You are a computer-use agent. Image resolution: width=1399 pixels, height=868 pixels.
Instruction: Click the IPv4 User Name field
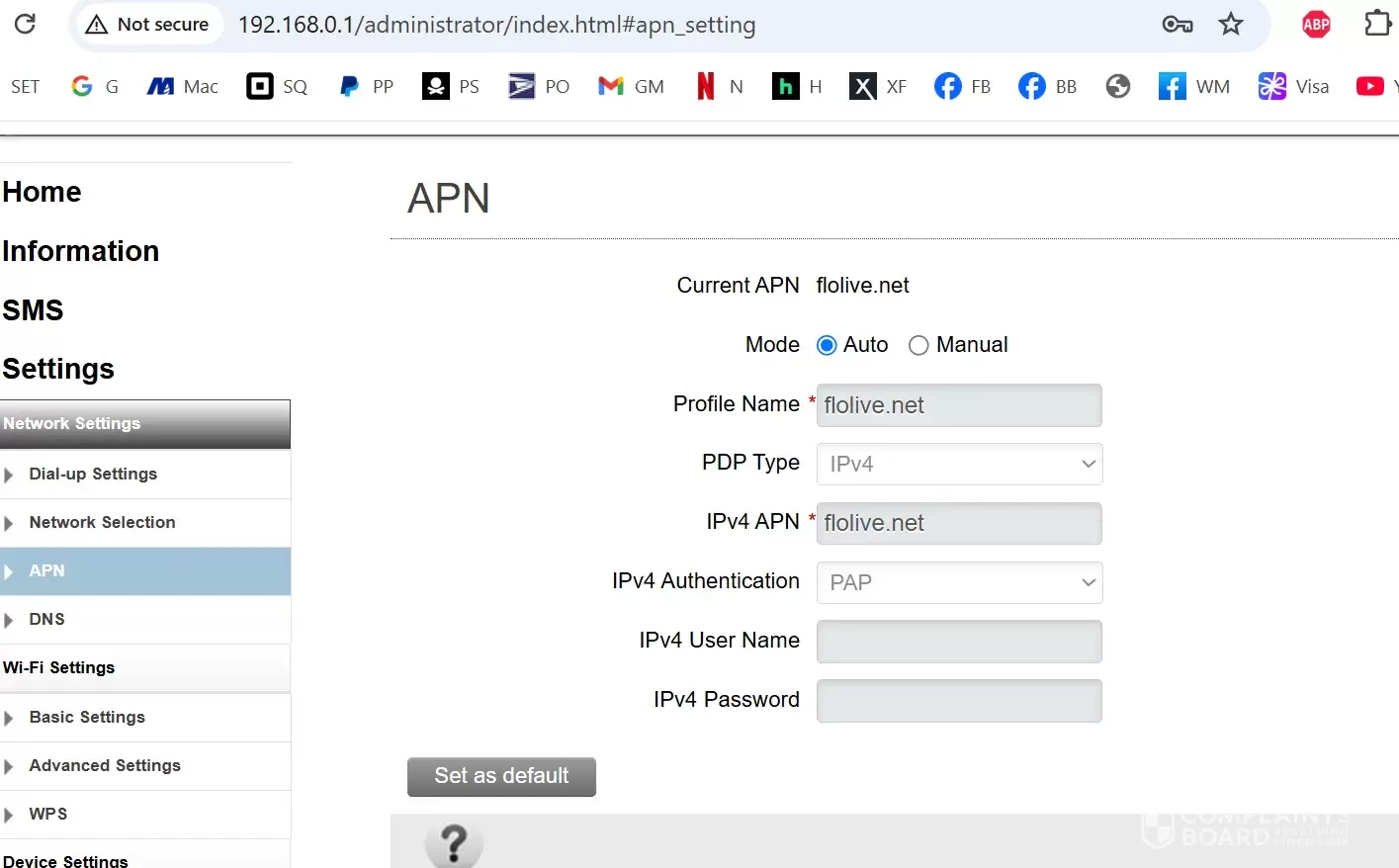[959, 642]
